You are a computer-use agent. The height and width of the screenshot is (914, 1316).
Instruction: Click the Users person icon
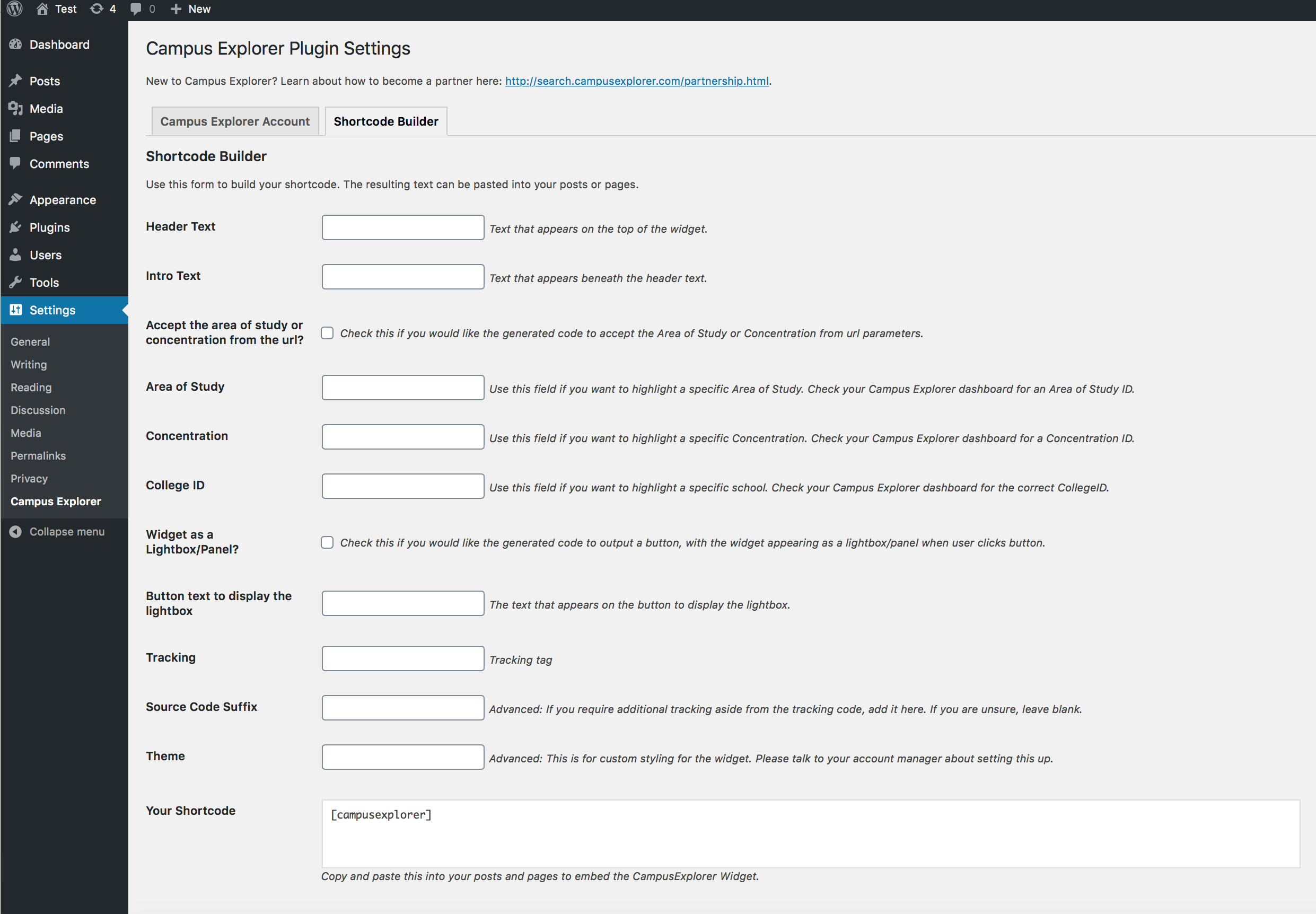[15, 254]
